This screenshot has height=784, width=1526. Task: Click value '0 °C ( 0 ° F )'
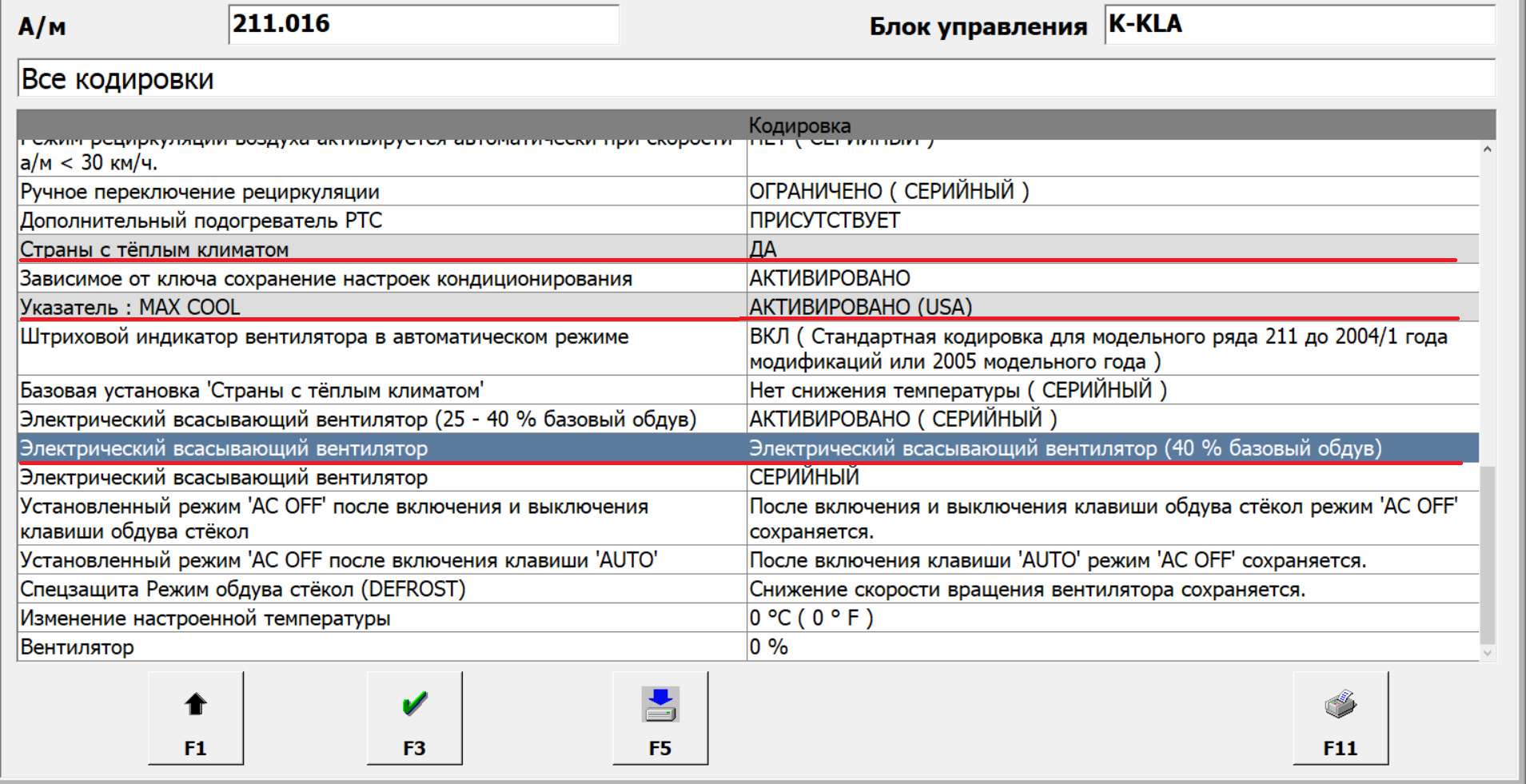point(1113,618)
